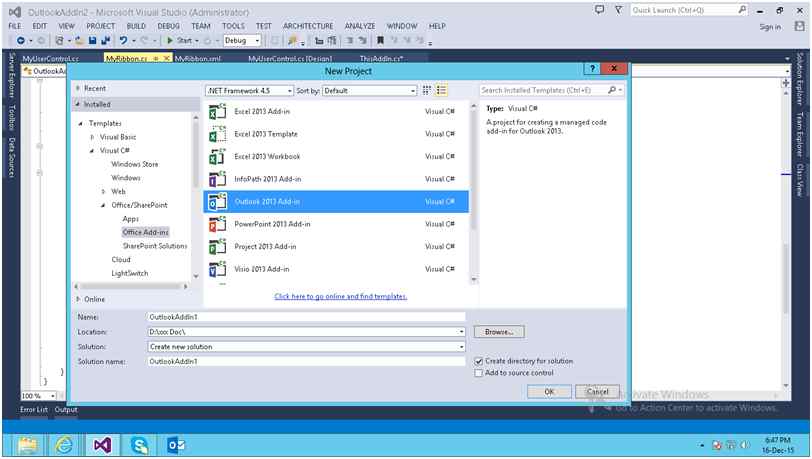
Task: Collapse the Visual C# tree node
Action: coord(92,151)
